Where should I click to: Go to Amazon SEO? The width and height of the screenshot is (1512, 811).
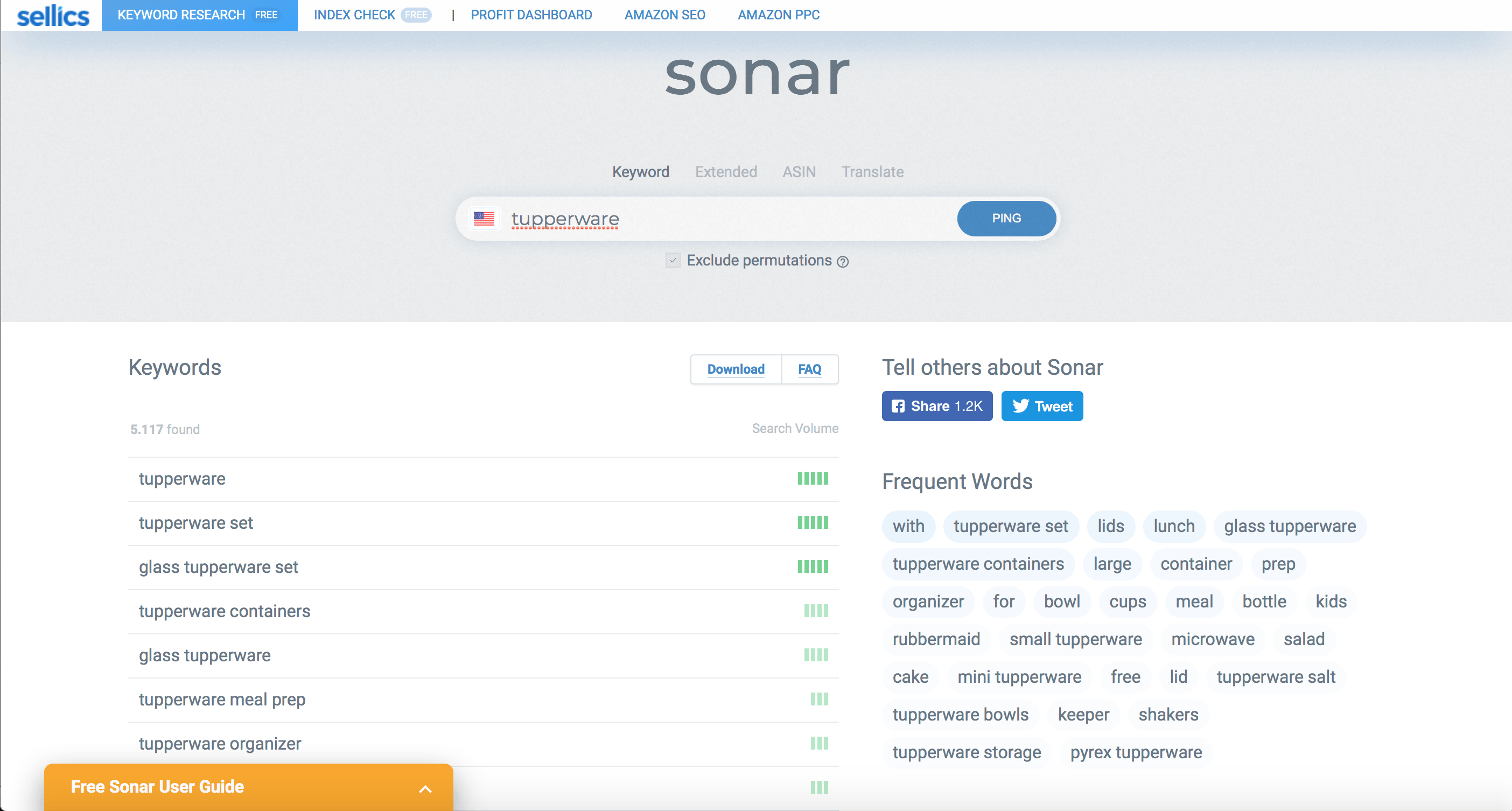click(664, 15)
